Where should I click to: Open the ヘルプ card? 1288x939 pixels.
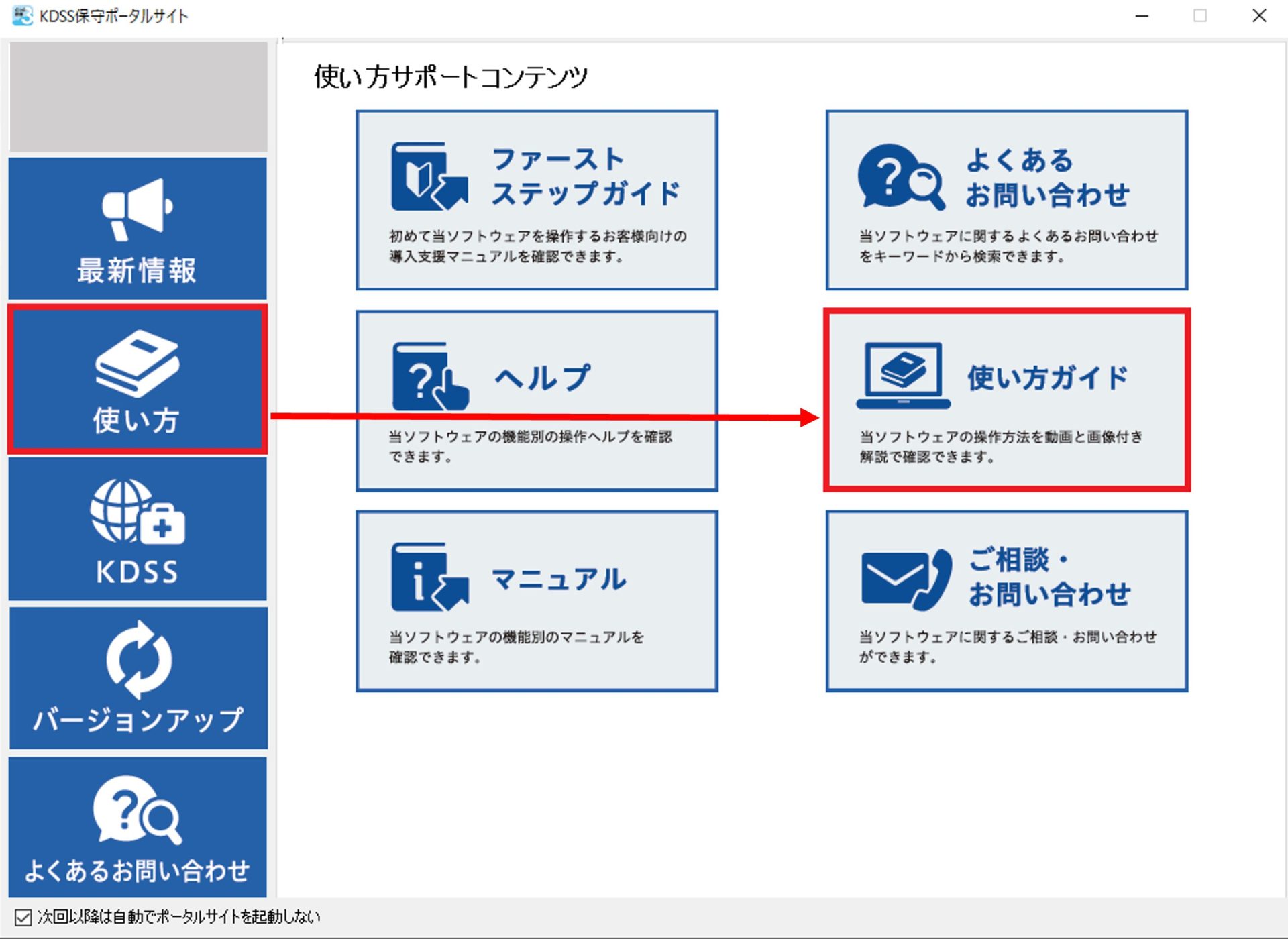(x=537, y=399)
